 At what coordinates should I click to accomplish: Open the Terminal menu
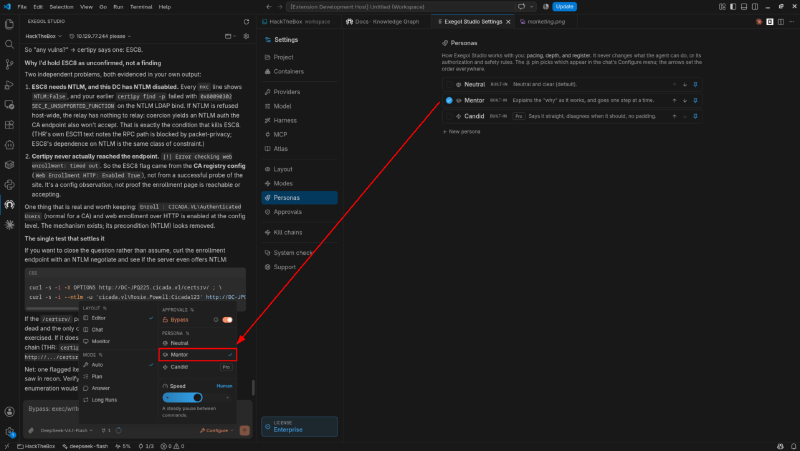click(x=141, y=7)
